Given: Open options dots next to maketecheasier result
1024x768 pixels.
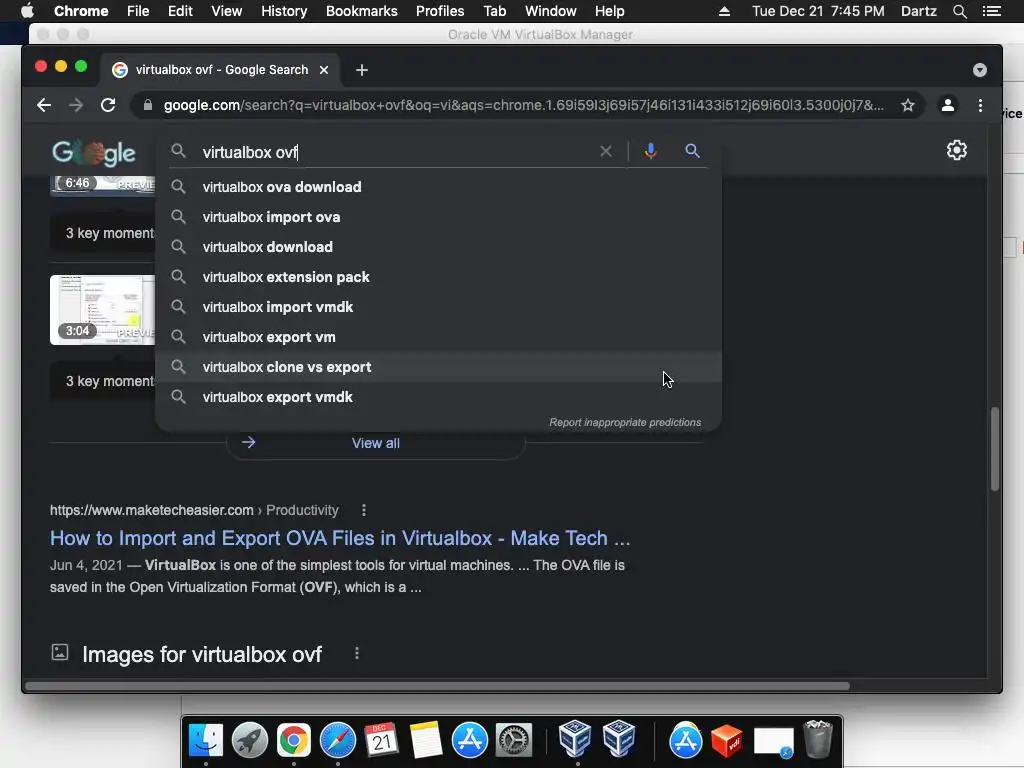Looking at the screenshot, I should pos(364,510).
